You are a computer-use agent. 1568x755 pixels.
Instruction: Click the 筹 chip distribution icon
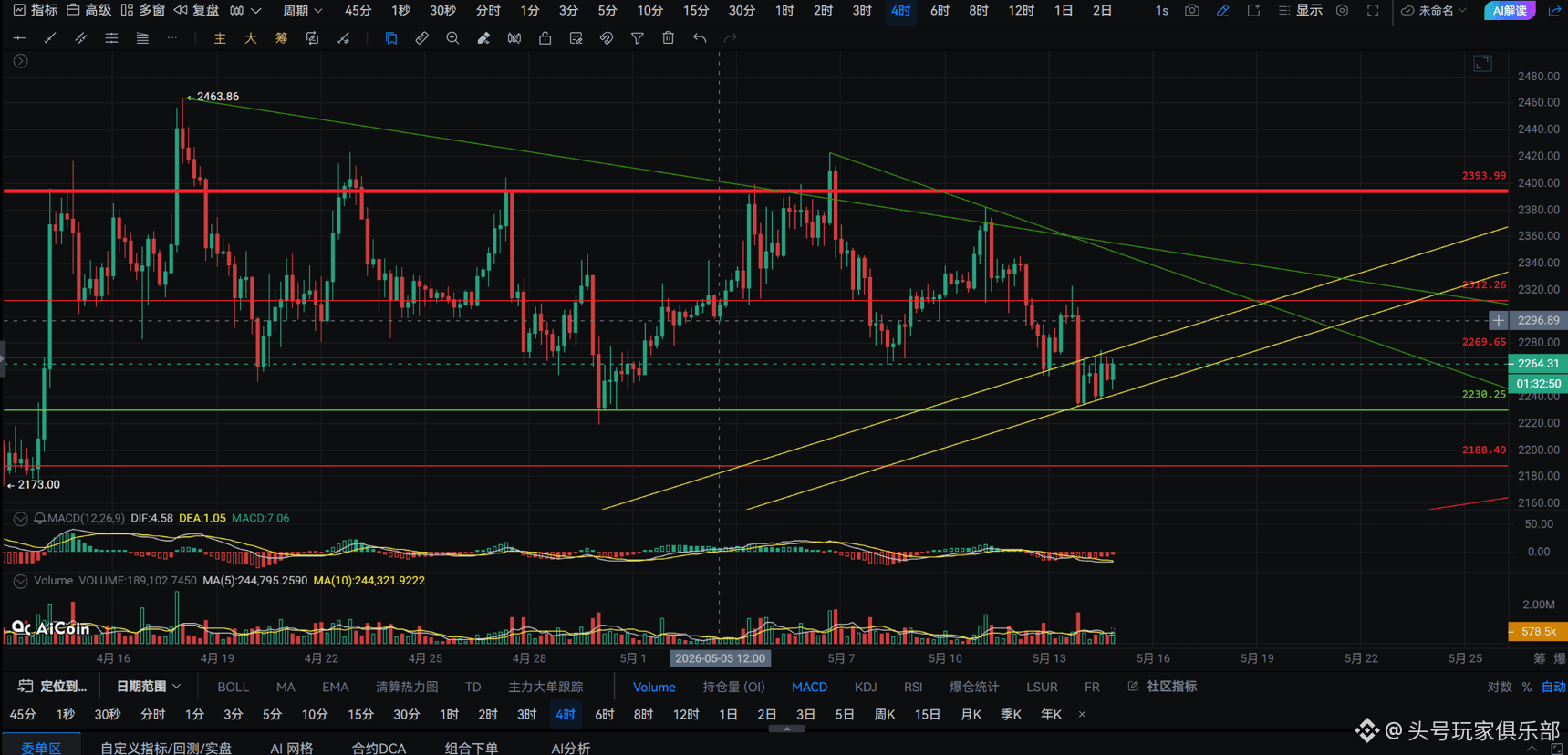(x=282, y=38)
